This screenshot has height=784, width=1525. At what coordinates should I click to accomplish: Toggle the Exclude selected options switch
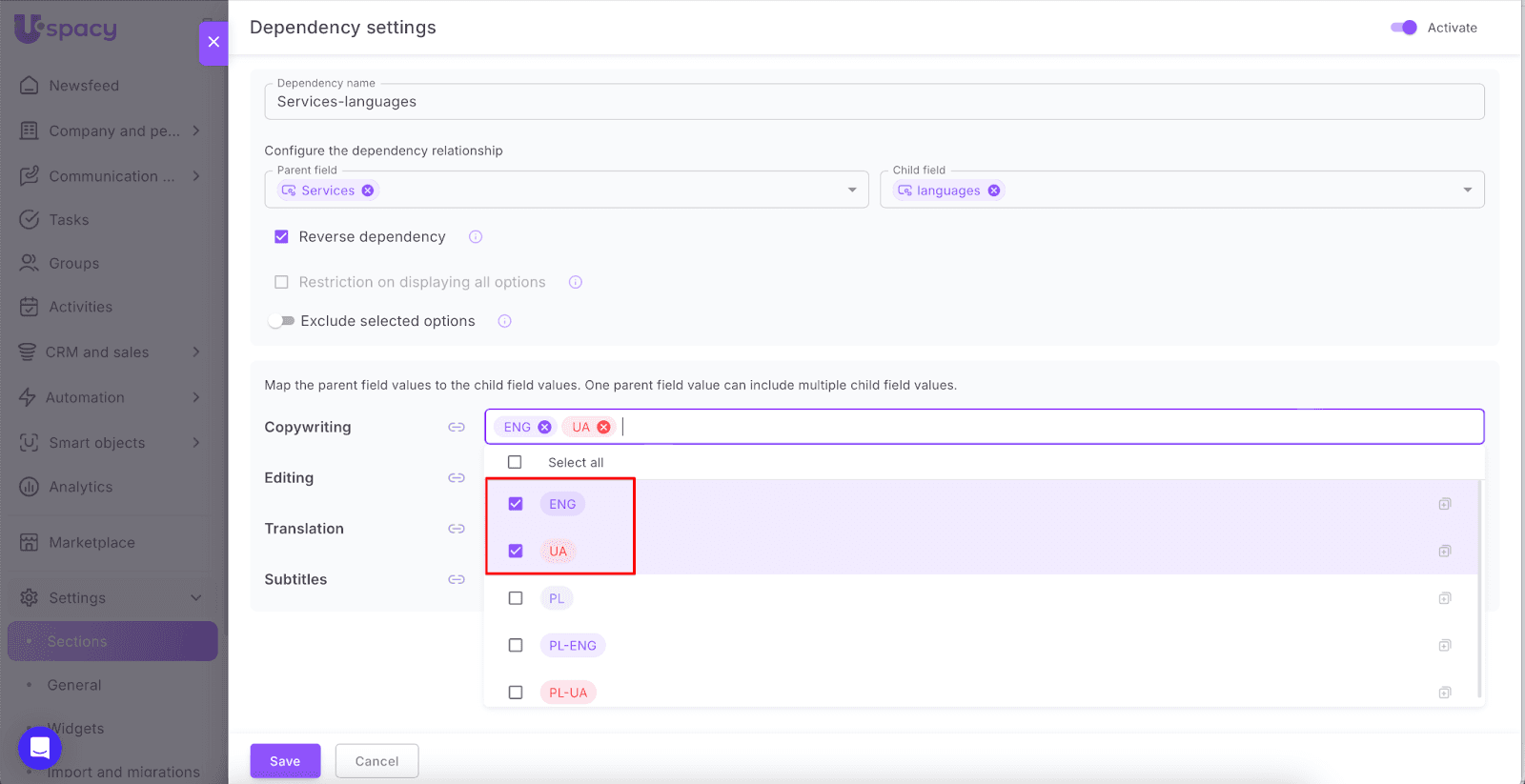pos(281,321)
